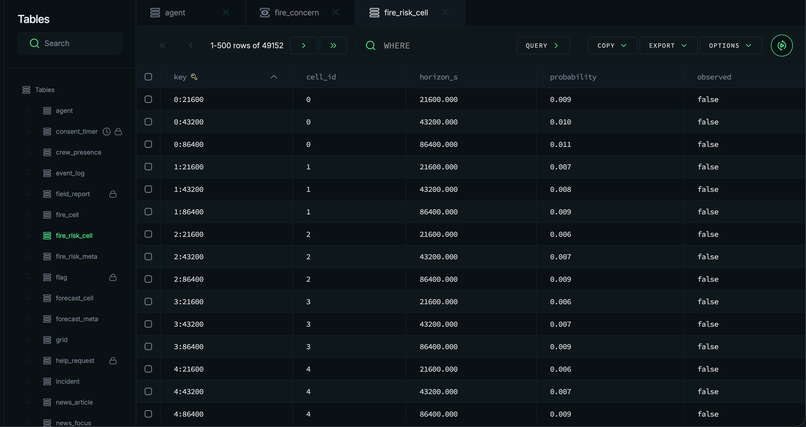Toggle key column sort arrow
The height and width of the screenshot is (427, 806).
(x=274, y=77)
